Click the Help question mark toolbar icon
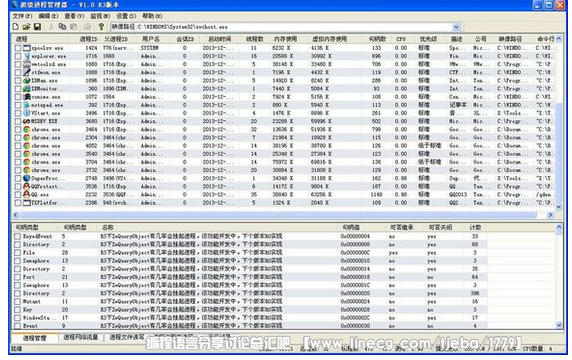572x360 pixels. [101, 27]
